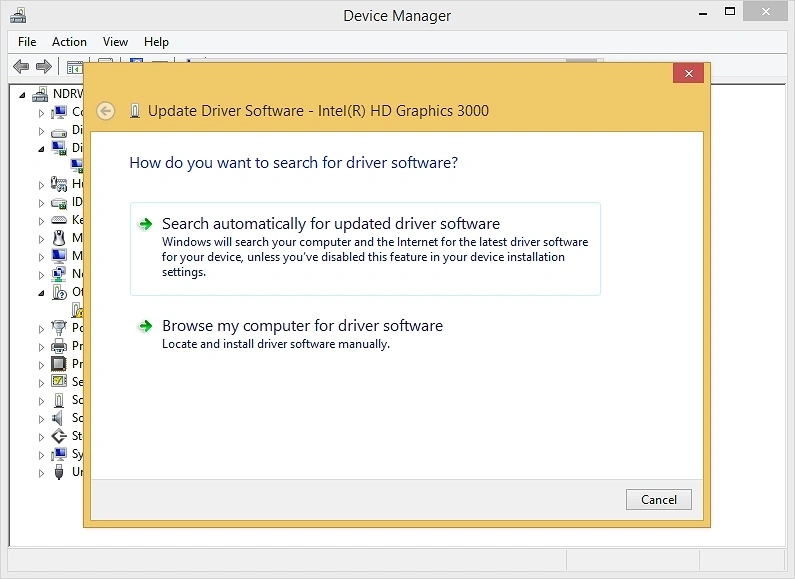The width and height of the screenshot is (795, 579).
Task: Expand the Network adapters node
Action: tap(41, 275)
